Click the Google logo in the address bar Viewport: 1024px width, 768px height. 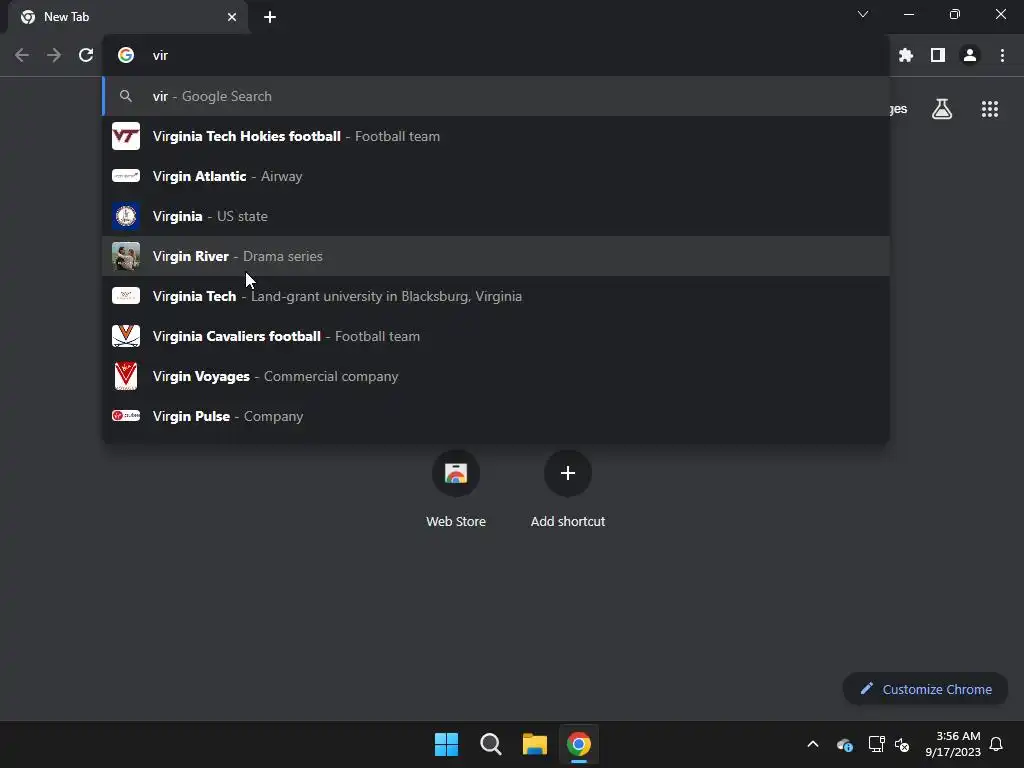pyautogui.click(x=126, y=56)
